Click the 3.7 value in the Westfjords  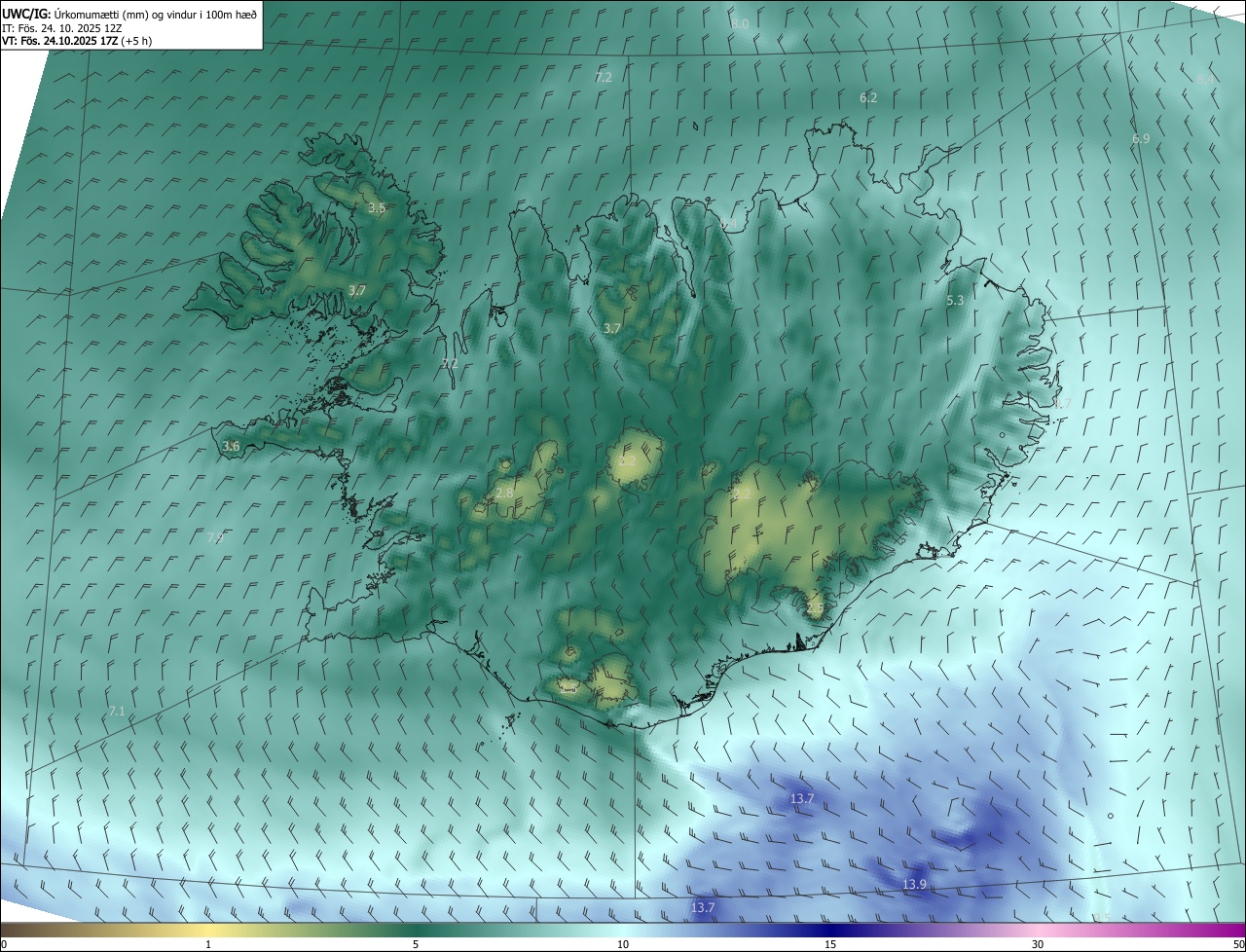357,290
